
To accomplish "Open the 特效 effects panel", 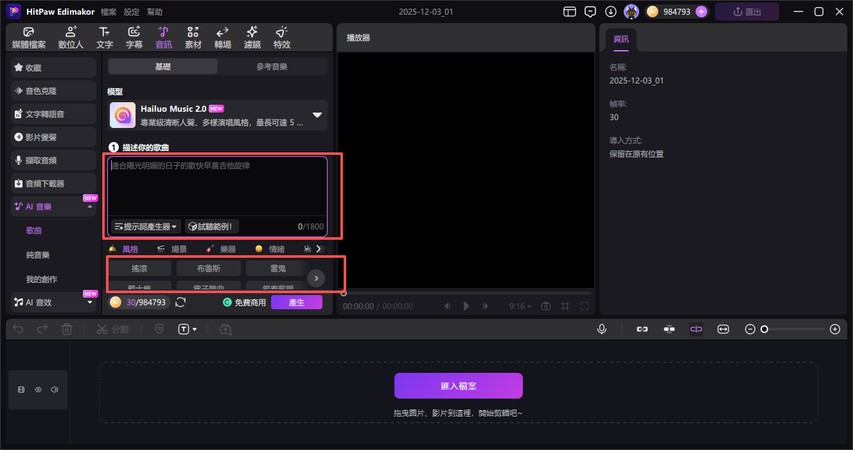I will (281, 38).
